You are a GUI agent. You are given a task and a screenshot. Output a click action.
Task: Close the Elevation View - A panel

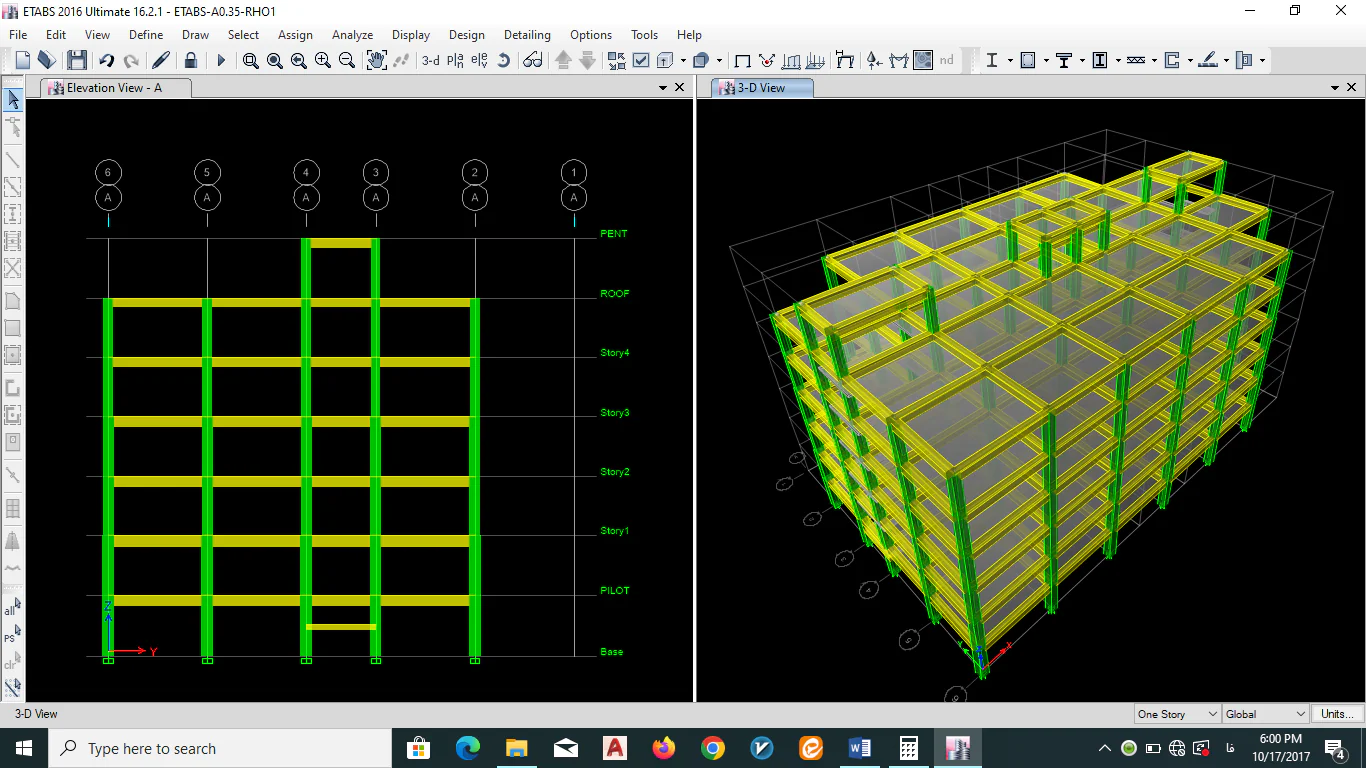point(680,88)
